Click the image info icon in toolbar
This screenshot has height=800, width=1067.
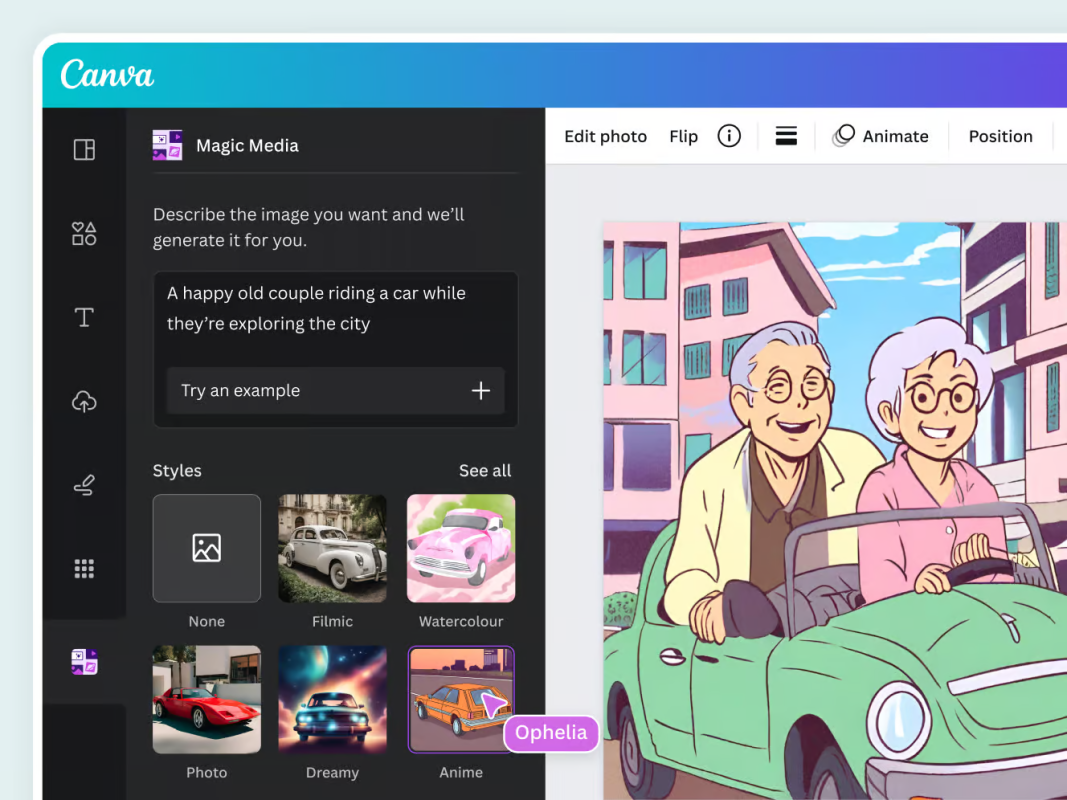pyautogui.click(x=729, y=136)
